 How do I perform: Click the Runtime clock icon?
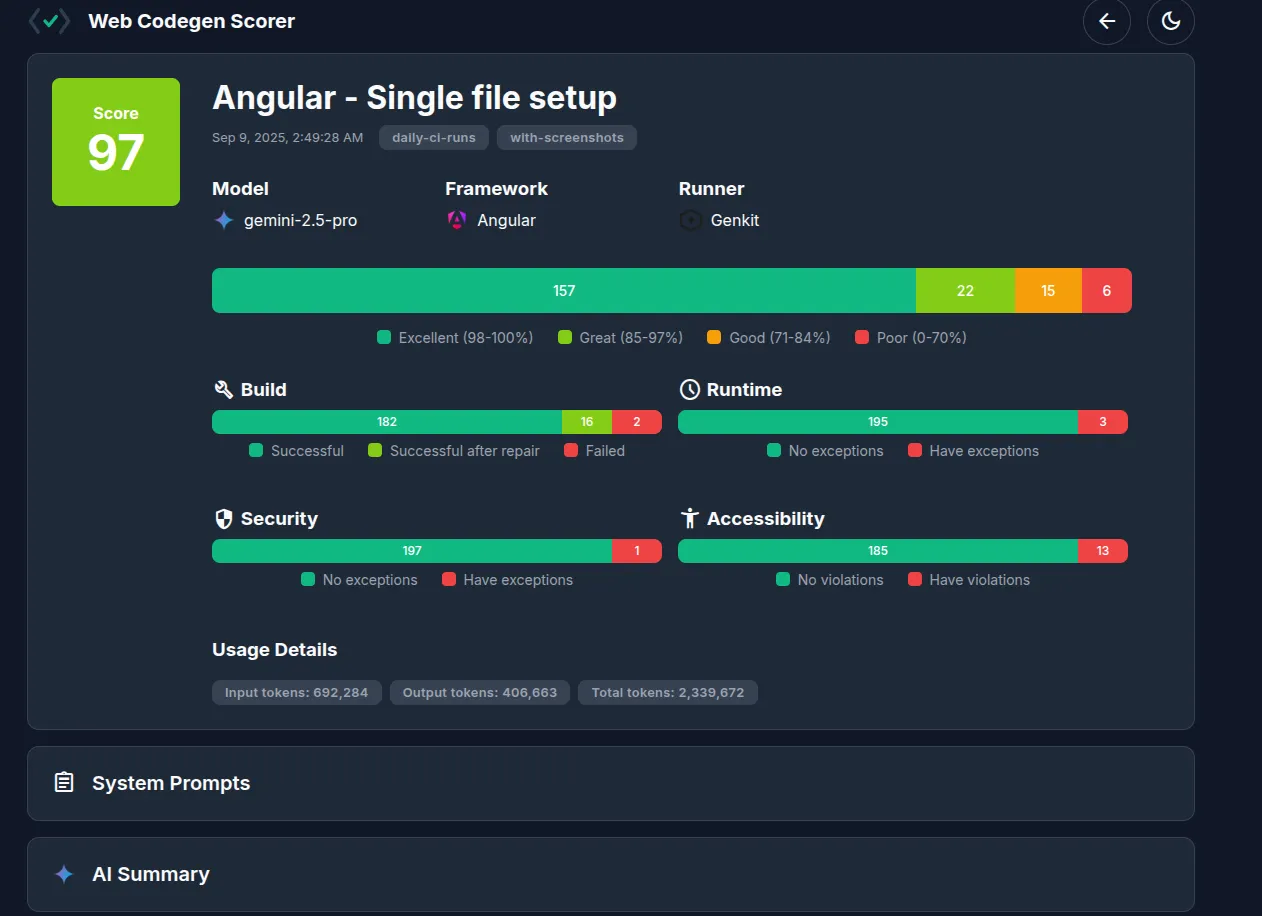pos(689,390)
